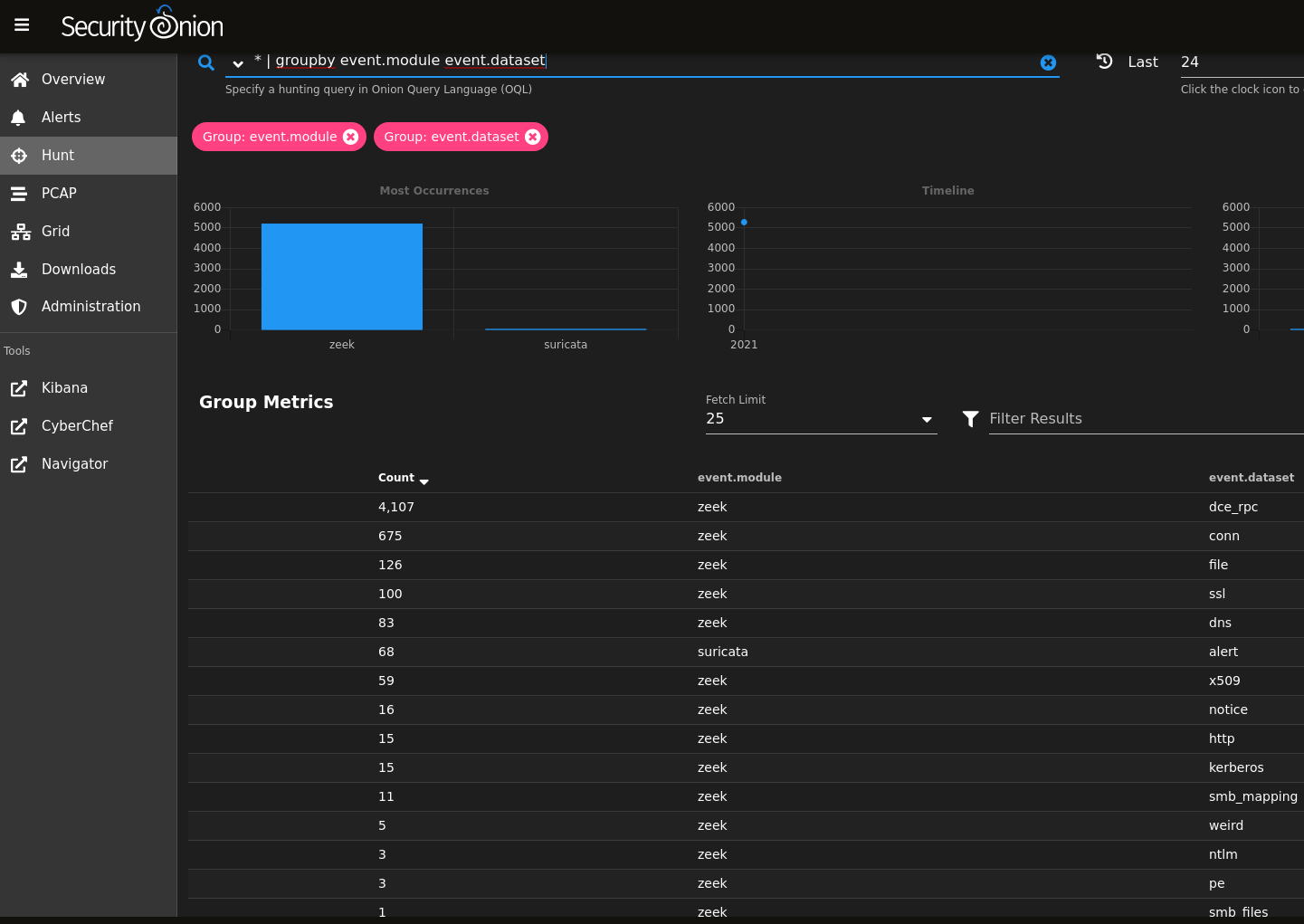Open the Fetch Limit dropdown

[x=821, y=419]
